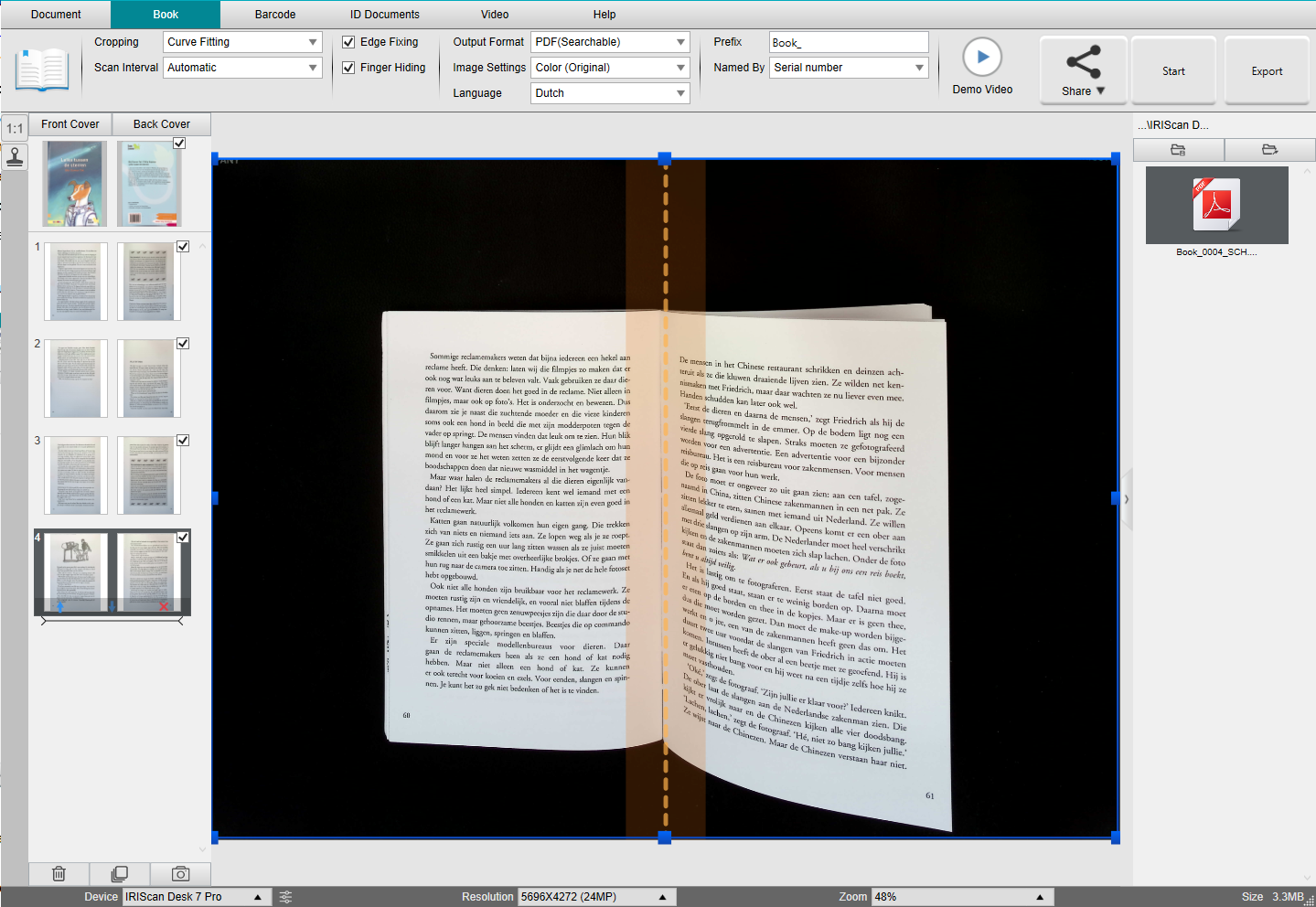Viewport: 1316px width, 907px height.
Task: Uncheck Finger Hiding option
Action: pos(348,68)
